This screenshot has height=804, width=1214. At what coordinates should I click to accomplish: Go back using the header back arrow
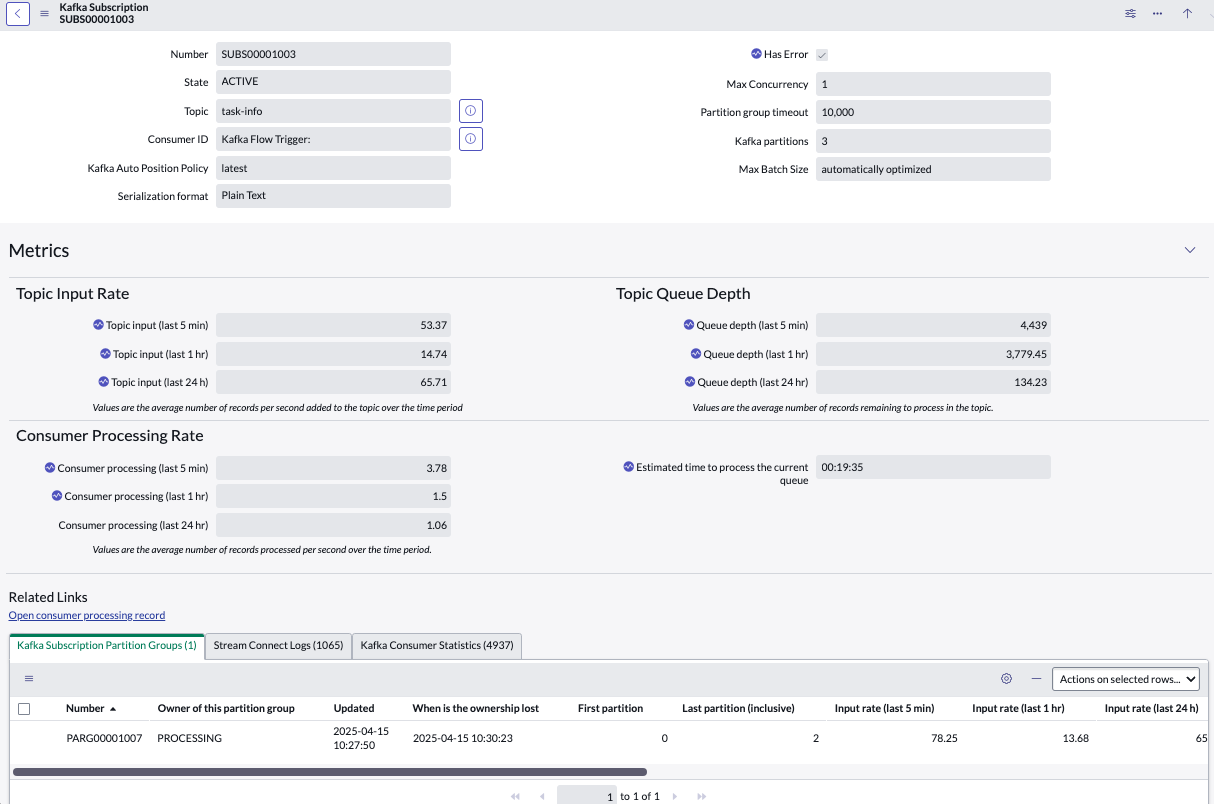click(x=19, y=13)
